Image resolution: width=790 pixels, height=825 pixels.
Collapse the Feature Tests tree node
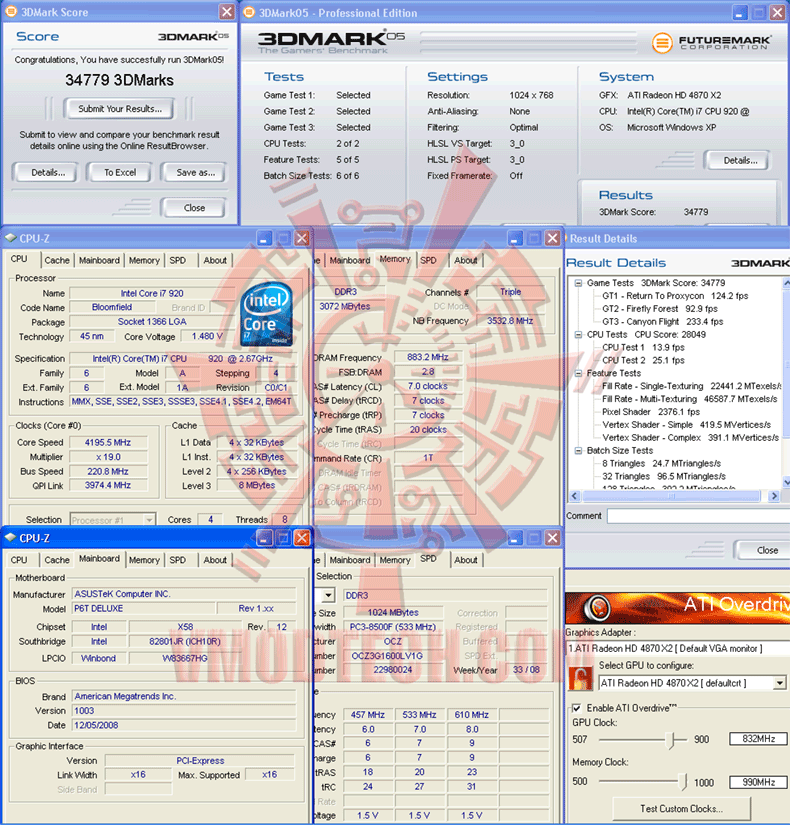tap(578, 373)
